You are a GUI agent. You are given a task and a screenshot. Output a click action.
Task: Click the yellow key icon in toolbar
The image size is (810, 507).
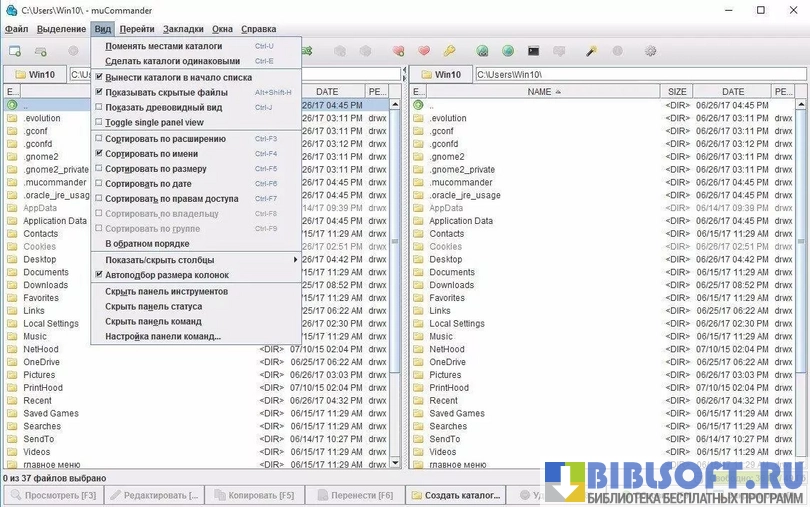coord(449,51)
